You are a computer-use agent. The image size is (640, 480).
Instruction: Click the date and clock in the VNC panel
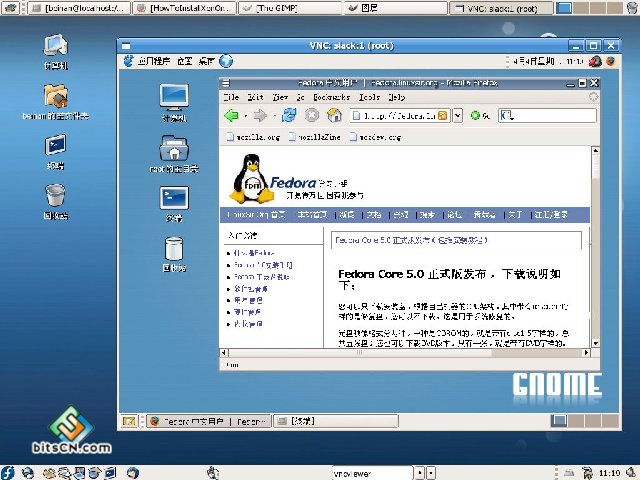point(548,61)
